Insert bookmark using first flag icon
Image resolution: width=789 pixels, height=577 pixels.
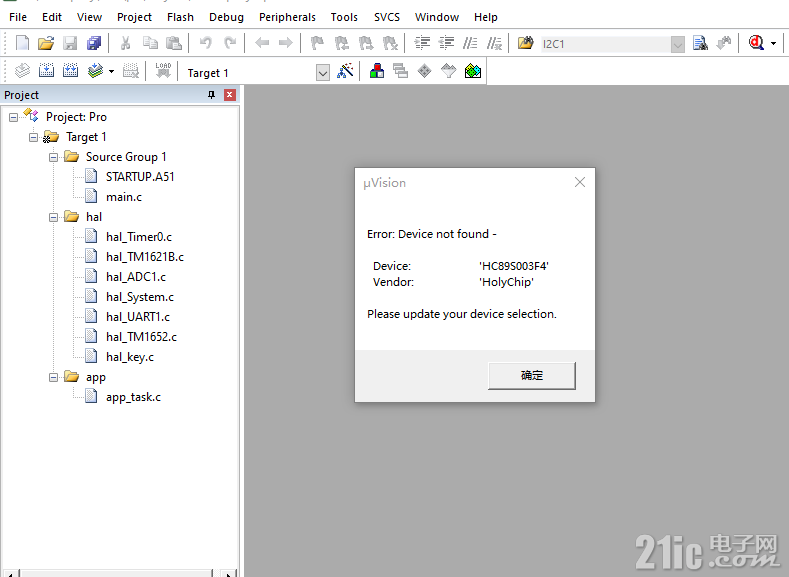[x=317, y=43]
